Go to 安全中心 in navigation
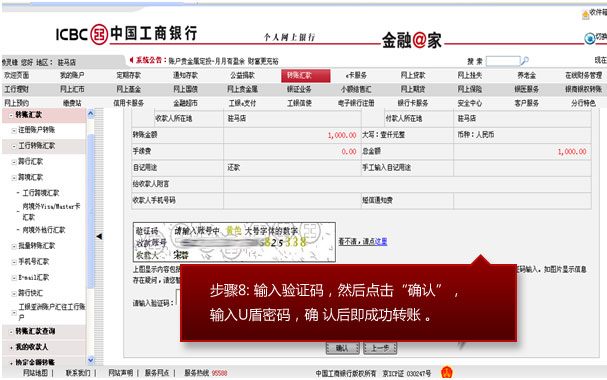Viewport: 607px width, 380px height. click(x=470, y=103)
